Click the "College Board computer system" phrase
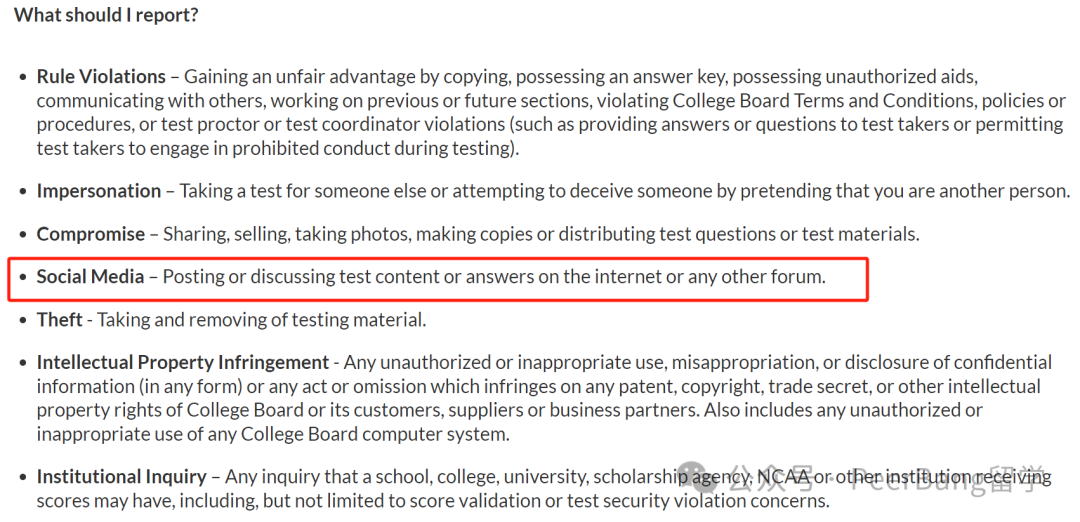The width and height of the screenshot is (1080, 522). (373, 434)
